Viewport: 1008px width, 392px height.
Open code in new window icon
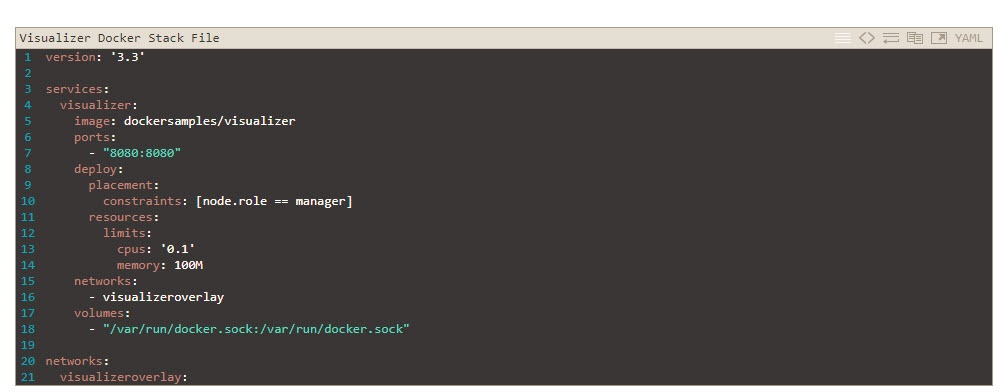coord(939,38)
